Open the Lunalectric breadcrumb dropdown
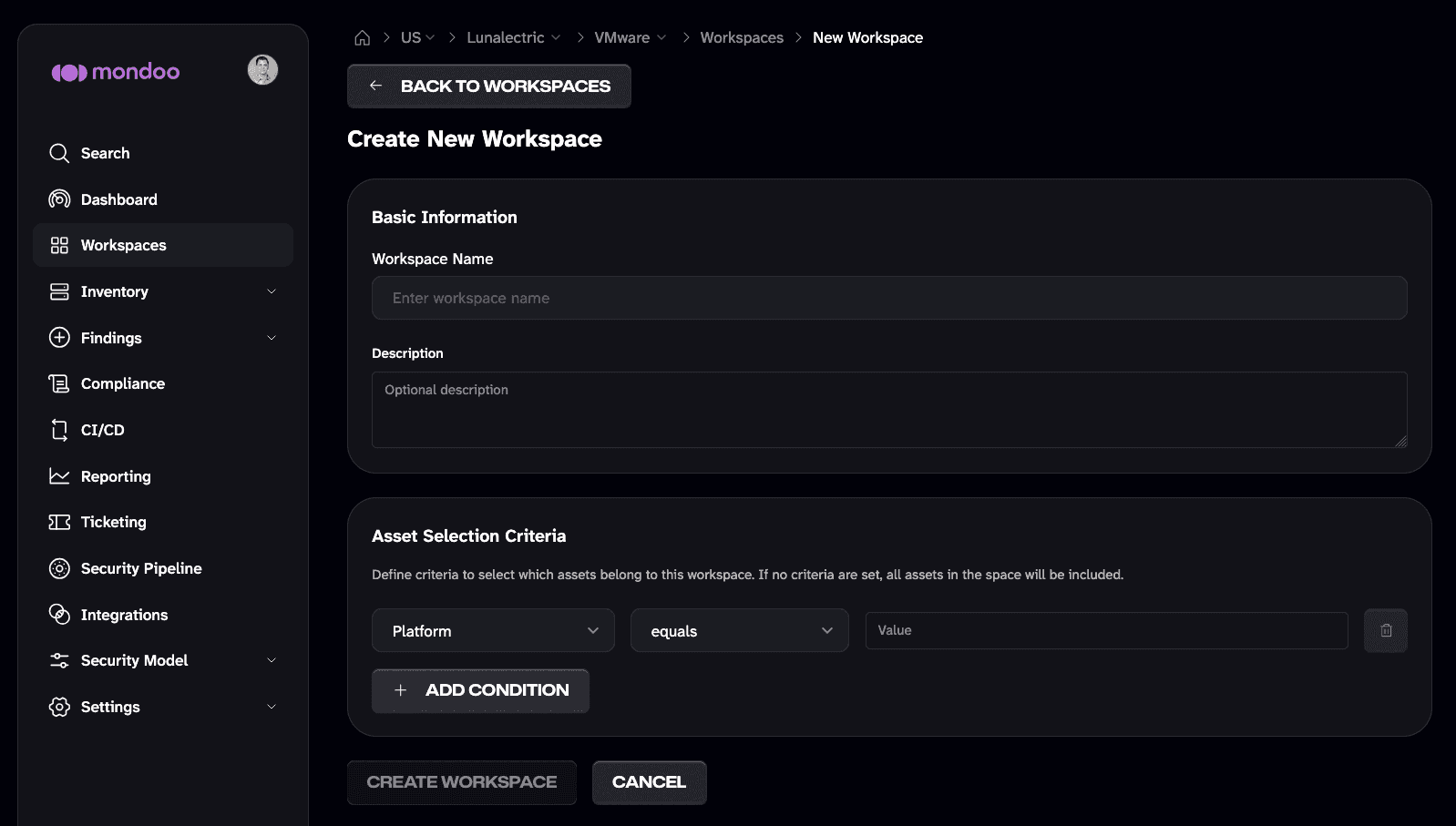1456x826 pixels. click(x=514, y=37)
